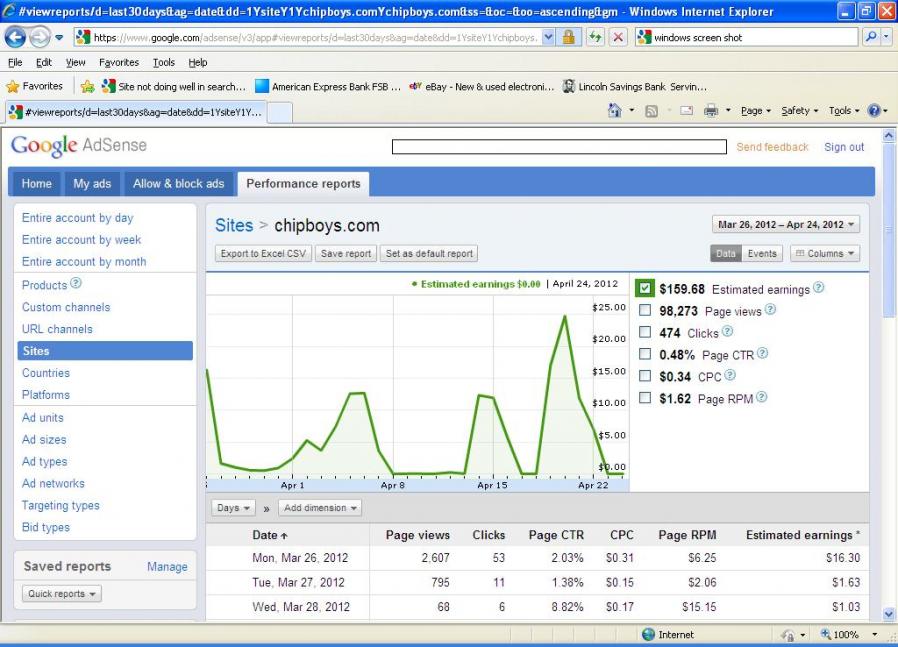Screen dimensions: 898x647
Task: Click help icon beside Estimated earnings
Action: coord(818,287)
